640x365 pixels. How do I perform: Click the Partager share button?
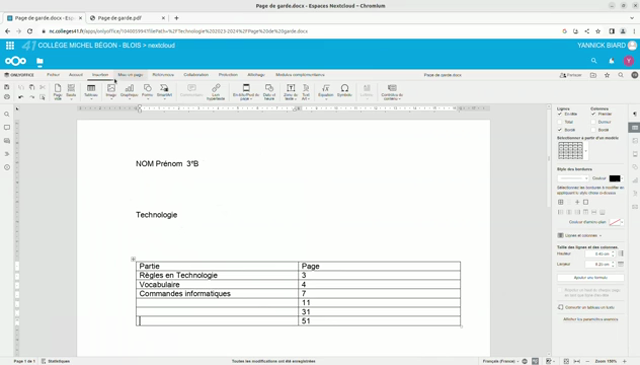click(571, 75)
